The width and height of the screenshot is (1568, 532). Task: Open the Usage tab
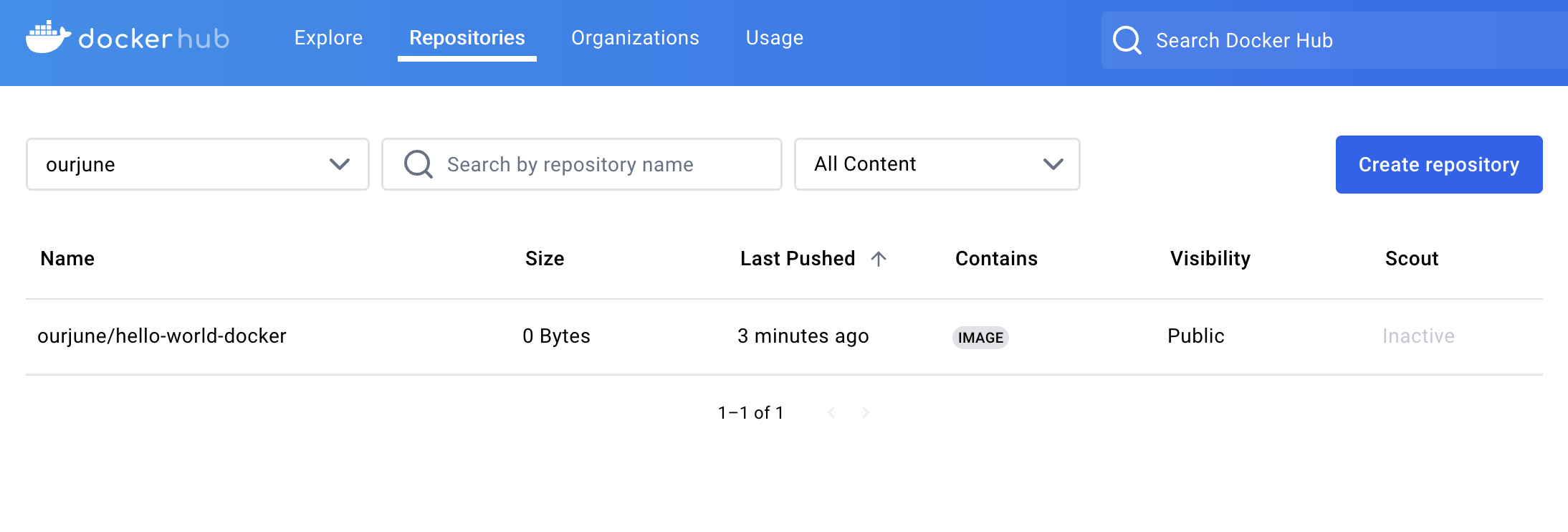tap(775, 37)
